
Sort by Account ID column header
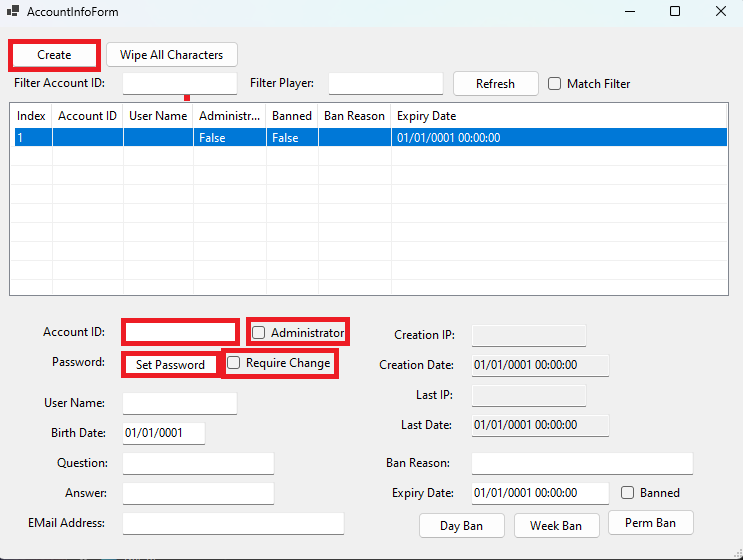pos(88,116)
